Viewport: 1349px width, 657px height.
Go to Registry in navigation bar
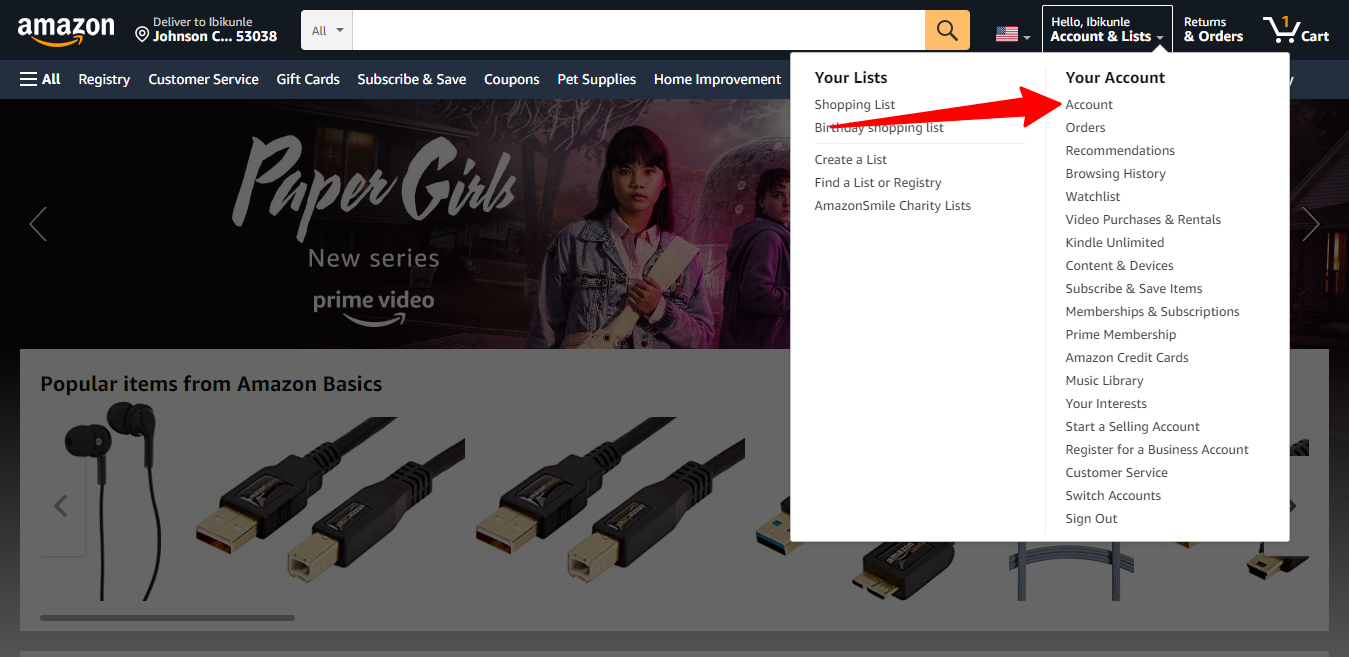104,79
